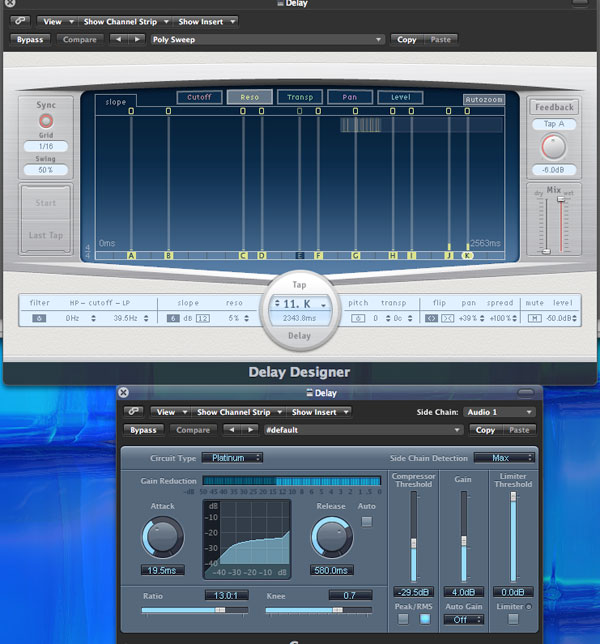Switch to Cutoff view tab
The image size is (600, 644).
(x=200, y=97)
